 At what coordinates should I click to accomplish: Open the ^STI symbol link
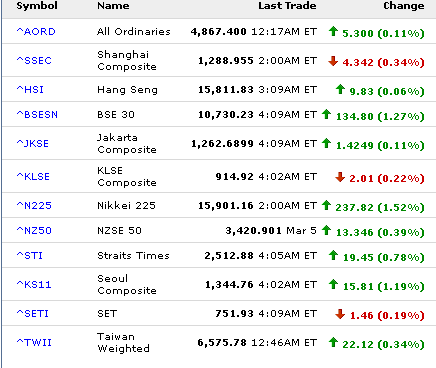coord(30,256)
